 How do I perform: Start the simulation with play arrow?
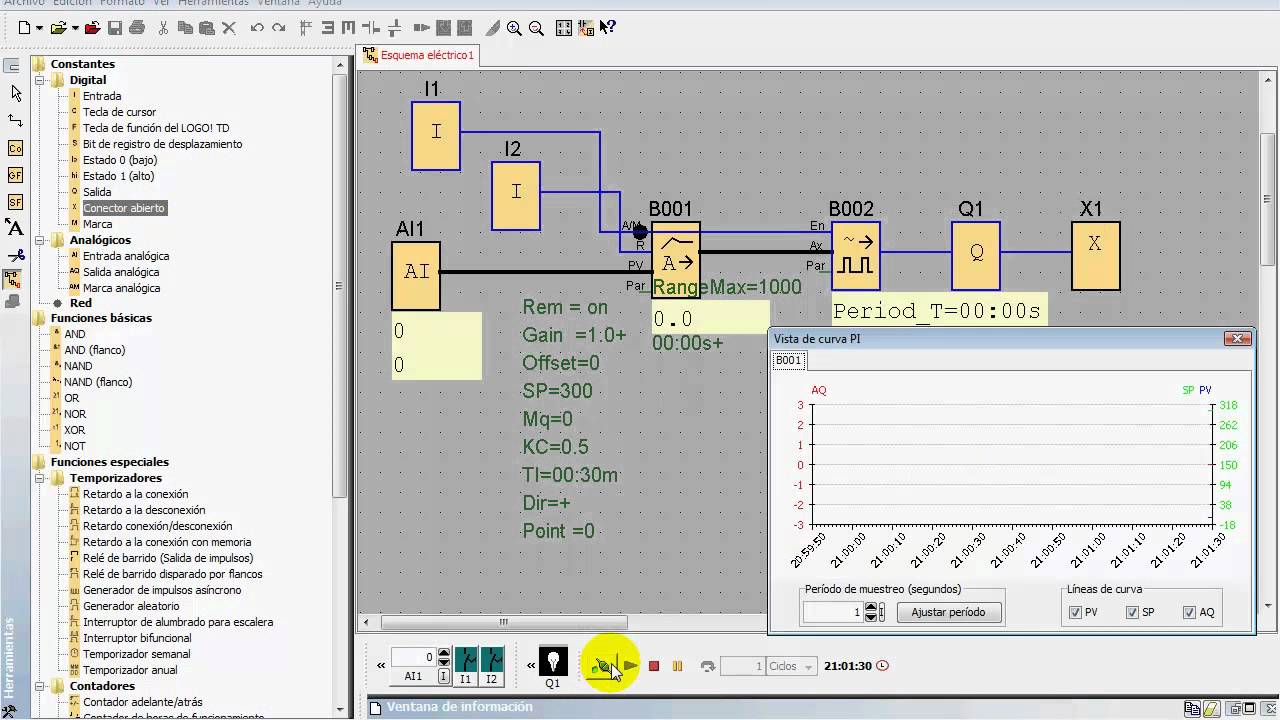pos(630,666)
